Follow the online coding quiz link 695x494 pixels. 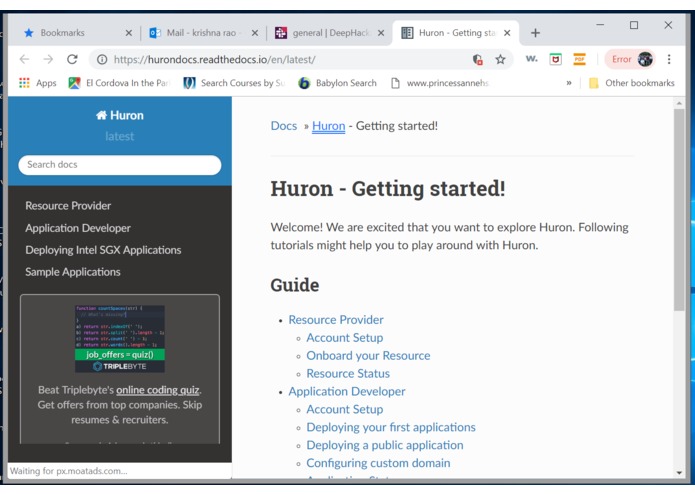[157, 390]
